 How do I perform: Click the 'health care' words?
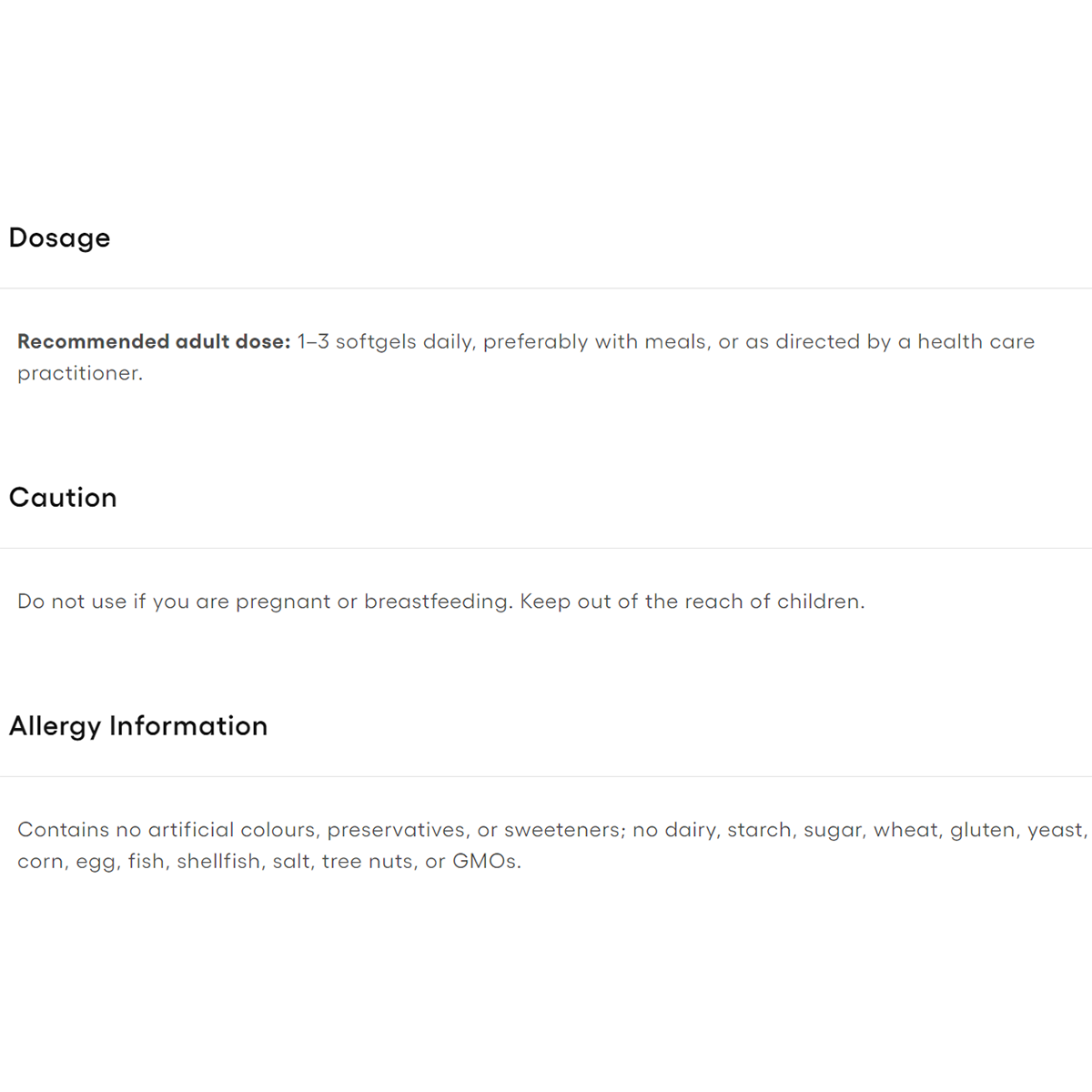tap(976, 342)
